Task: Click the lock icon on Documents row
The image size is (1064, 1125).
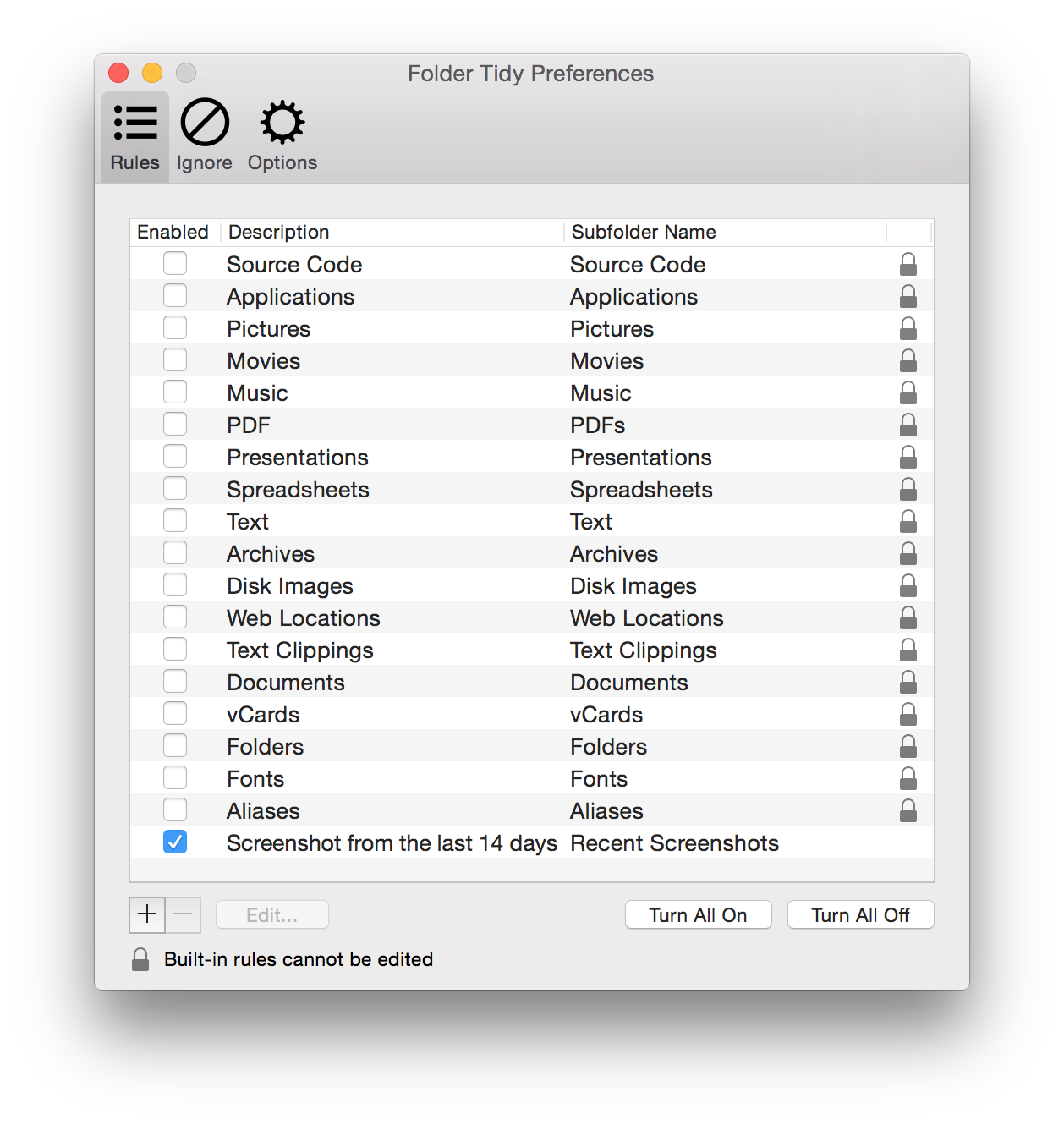Action: [908, 682]
